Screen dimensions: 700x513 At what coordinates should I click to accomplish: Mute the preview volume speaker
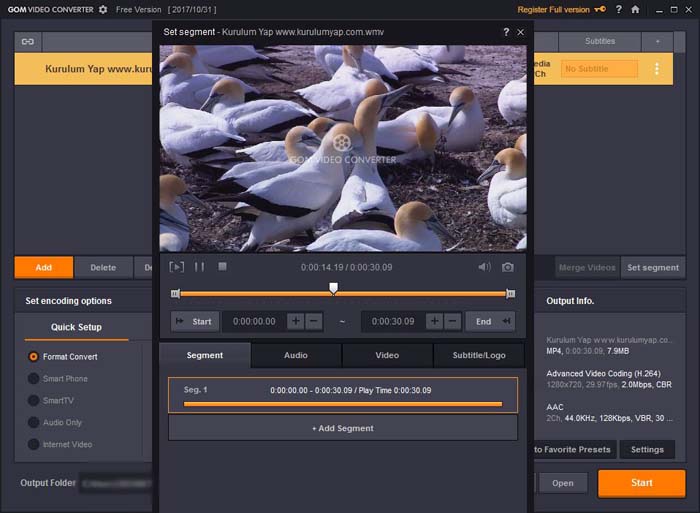pos(485,267)
